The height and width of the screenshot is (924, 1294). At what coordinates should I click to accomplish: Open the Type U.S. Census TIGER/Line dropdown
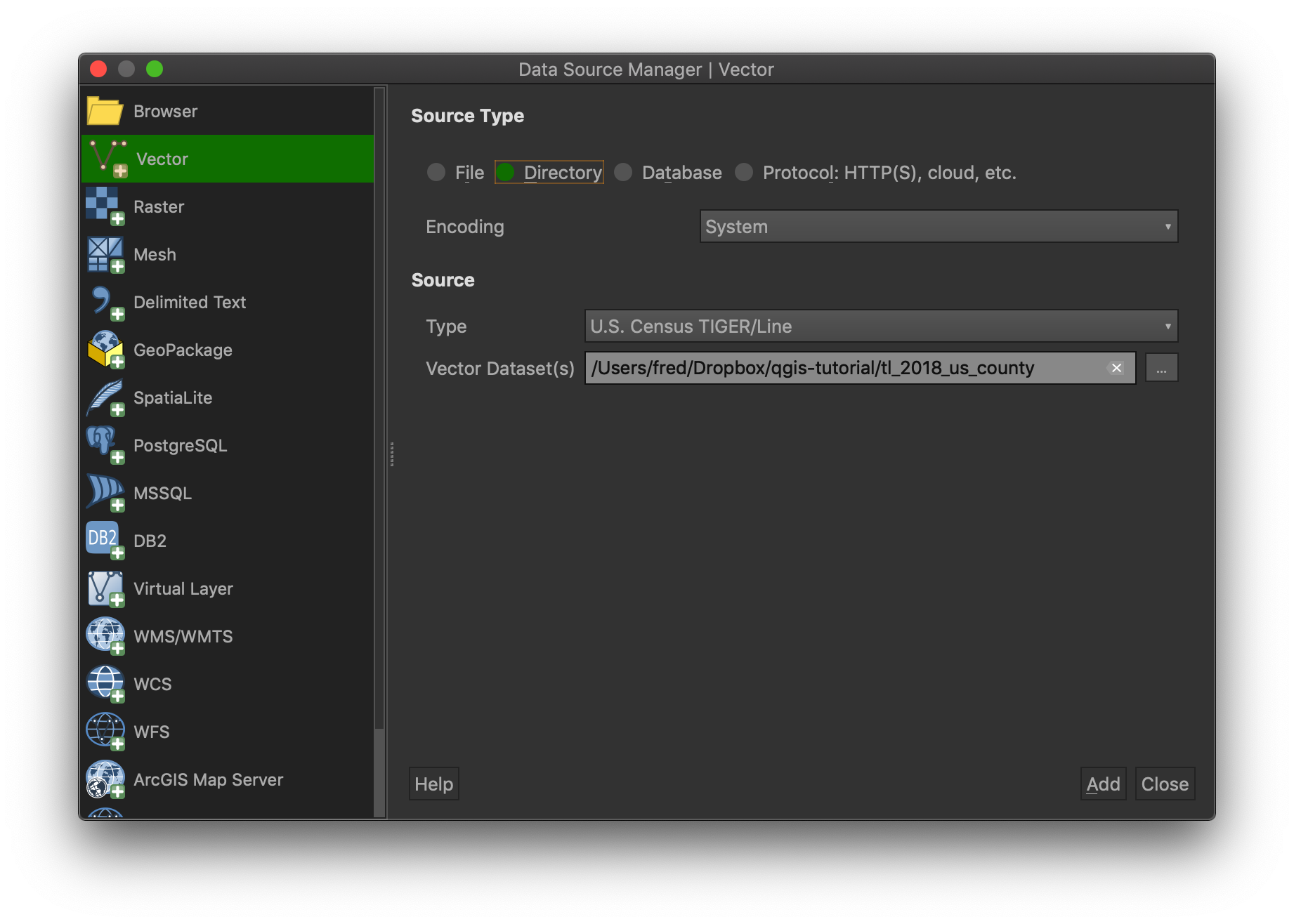pos(881,326)
